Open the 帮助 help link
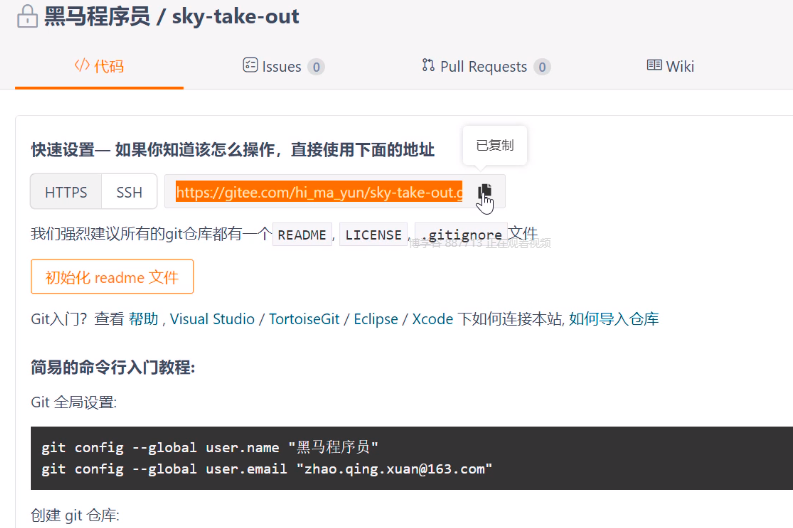This screenshot has height=528, width=793. tap(144, 319)
